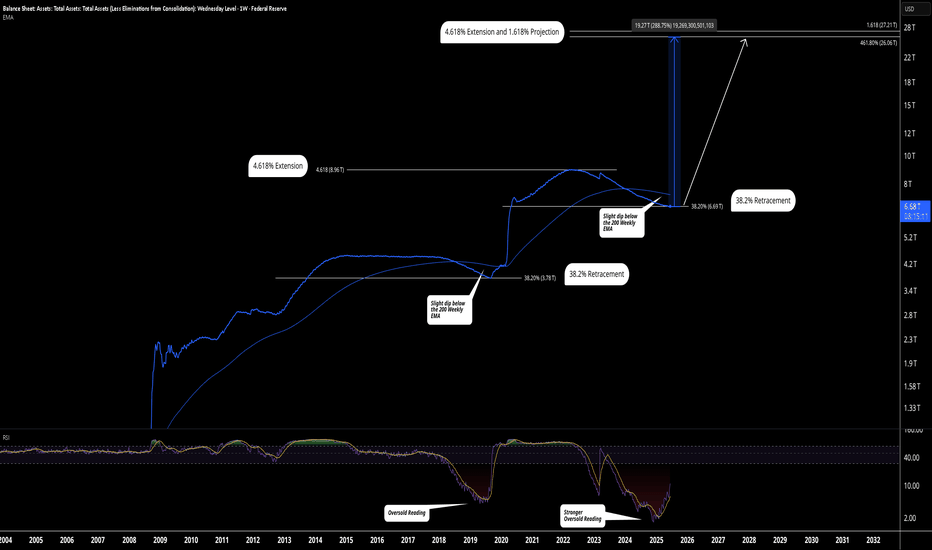932x550 pixels.
Task: Click the 2021 label on the time axis
Action: tap(532, 540)
